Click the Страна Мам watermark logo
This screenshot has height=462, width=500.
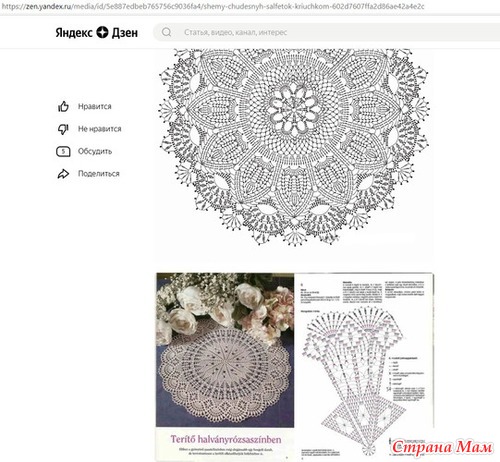click(x=441, y=447)
